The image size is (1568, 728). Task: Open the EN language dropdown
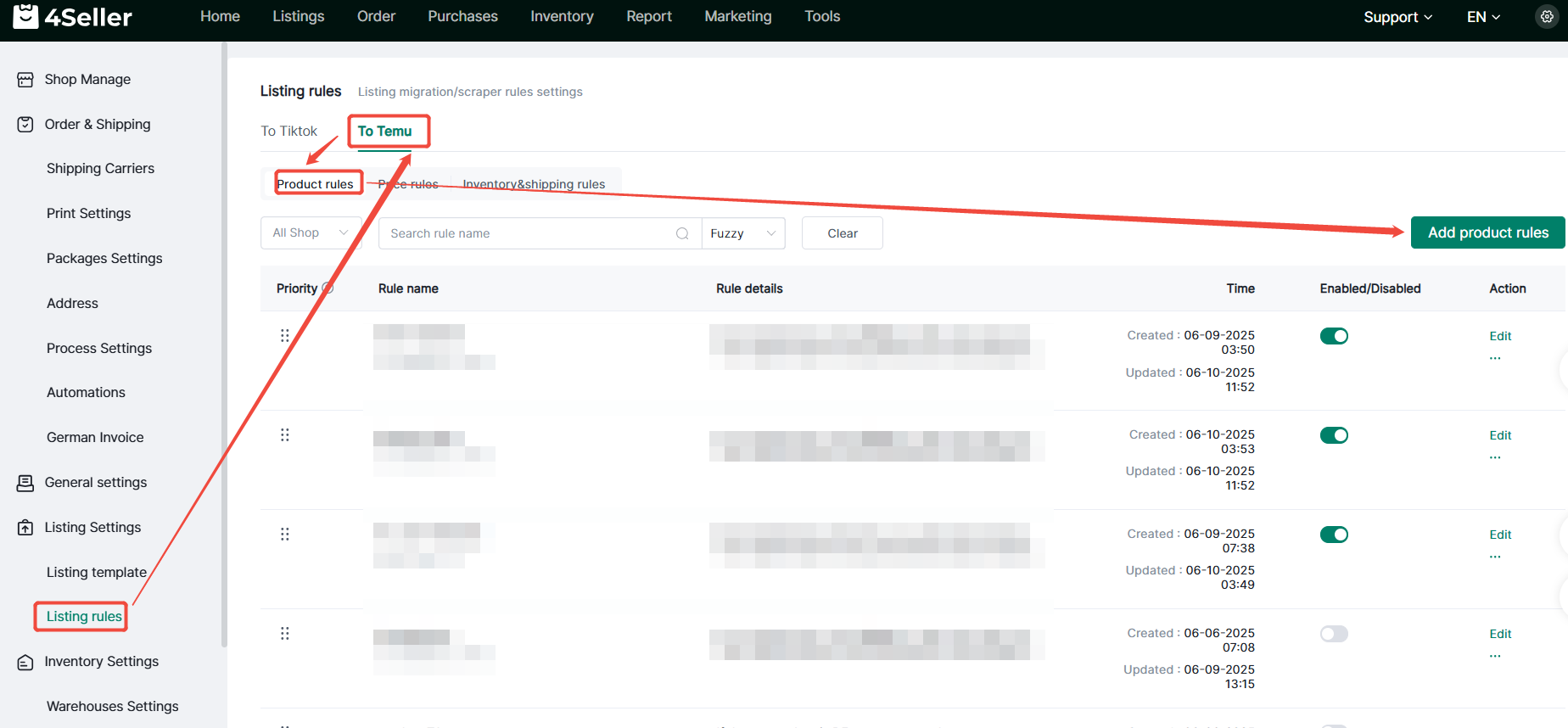coord(1483,17)
